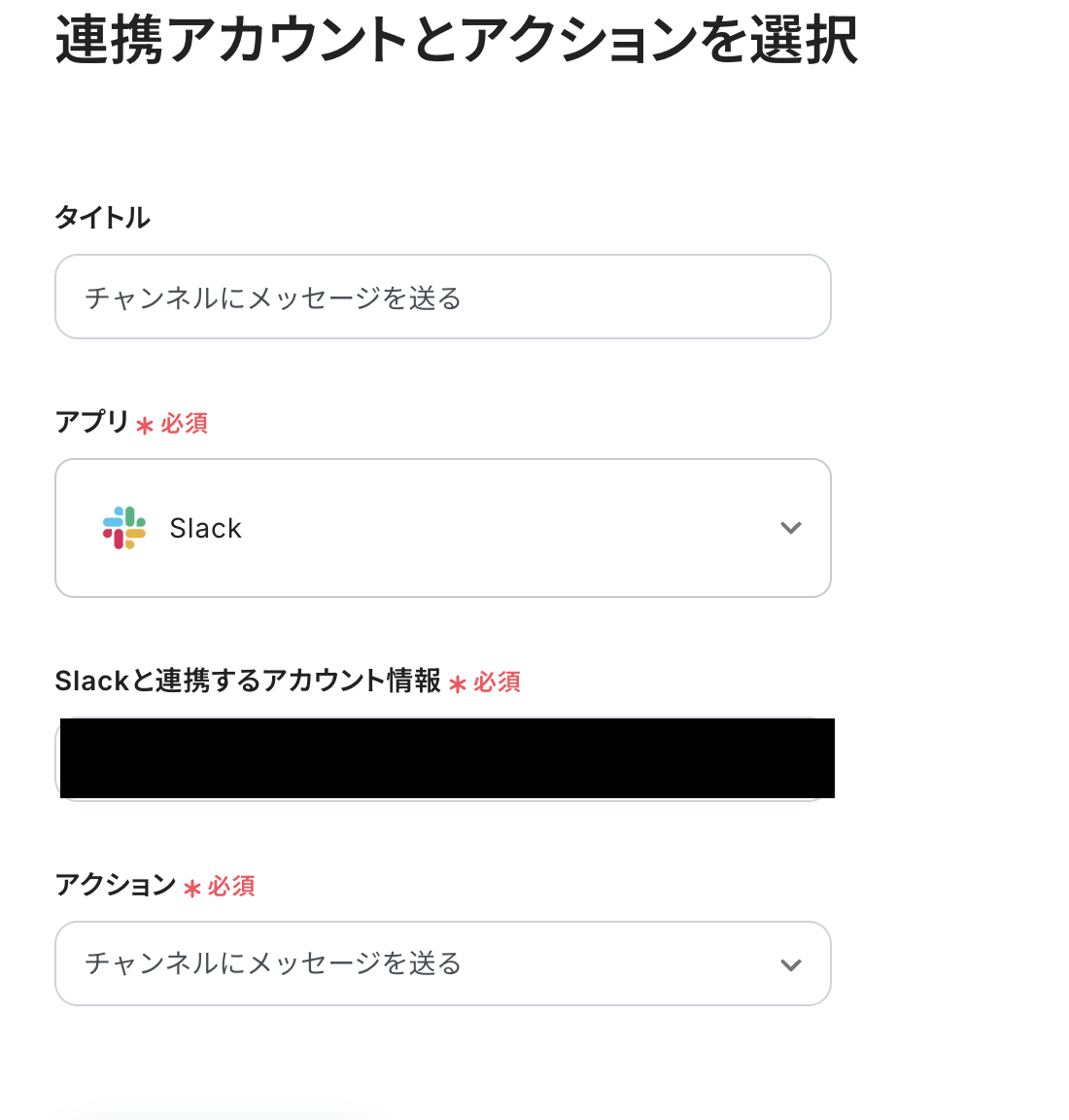Click the "Slack" name in the app selector
Viewport: 1069px width, 1120px height.
205,528
